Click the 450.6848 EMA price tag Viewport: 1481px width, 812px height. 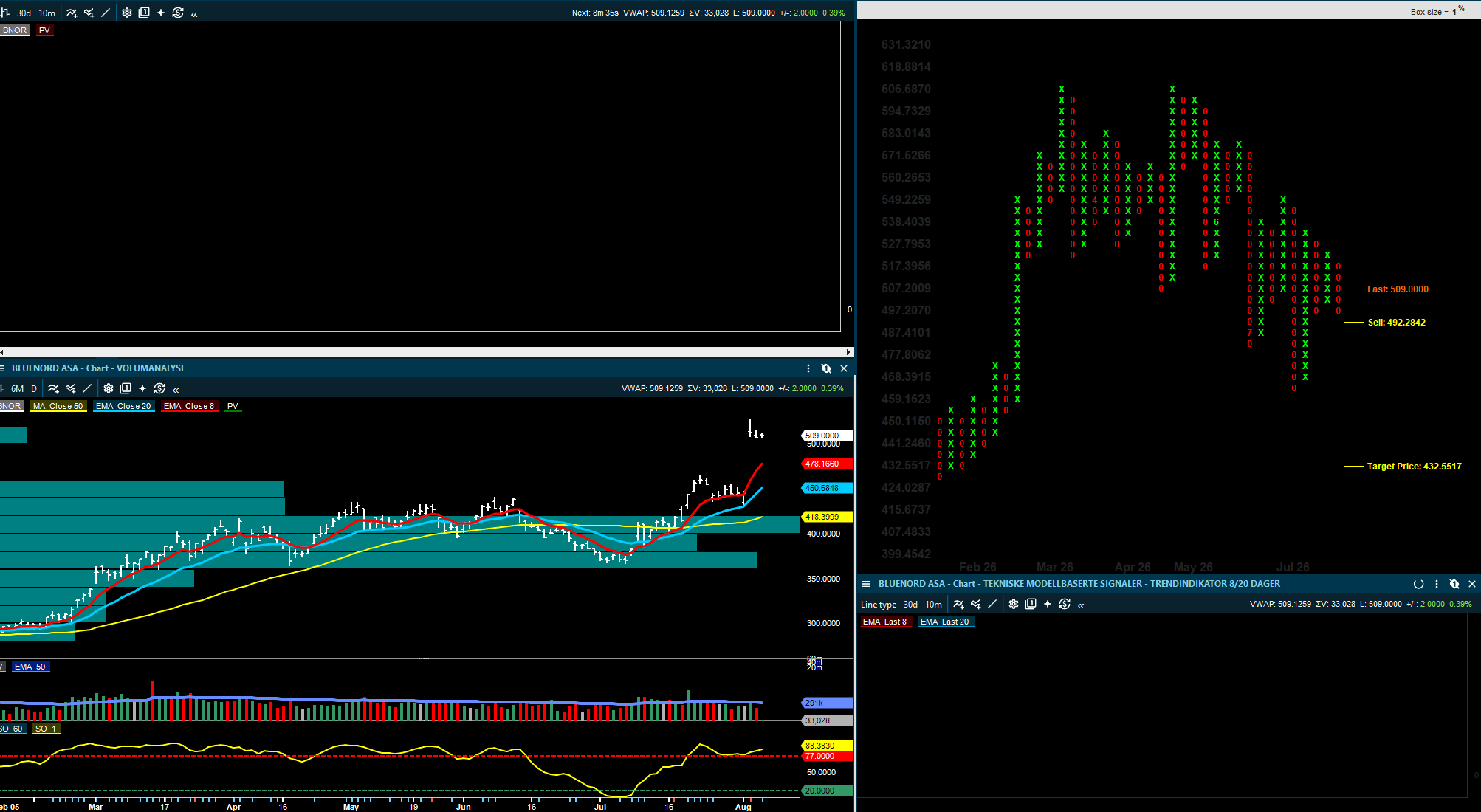(827, 488)
